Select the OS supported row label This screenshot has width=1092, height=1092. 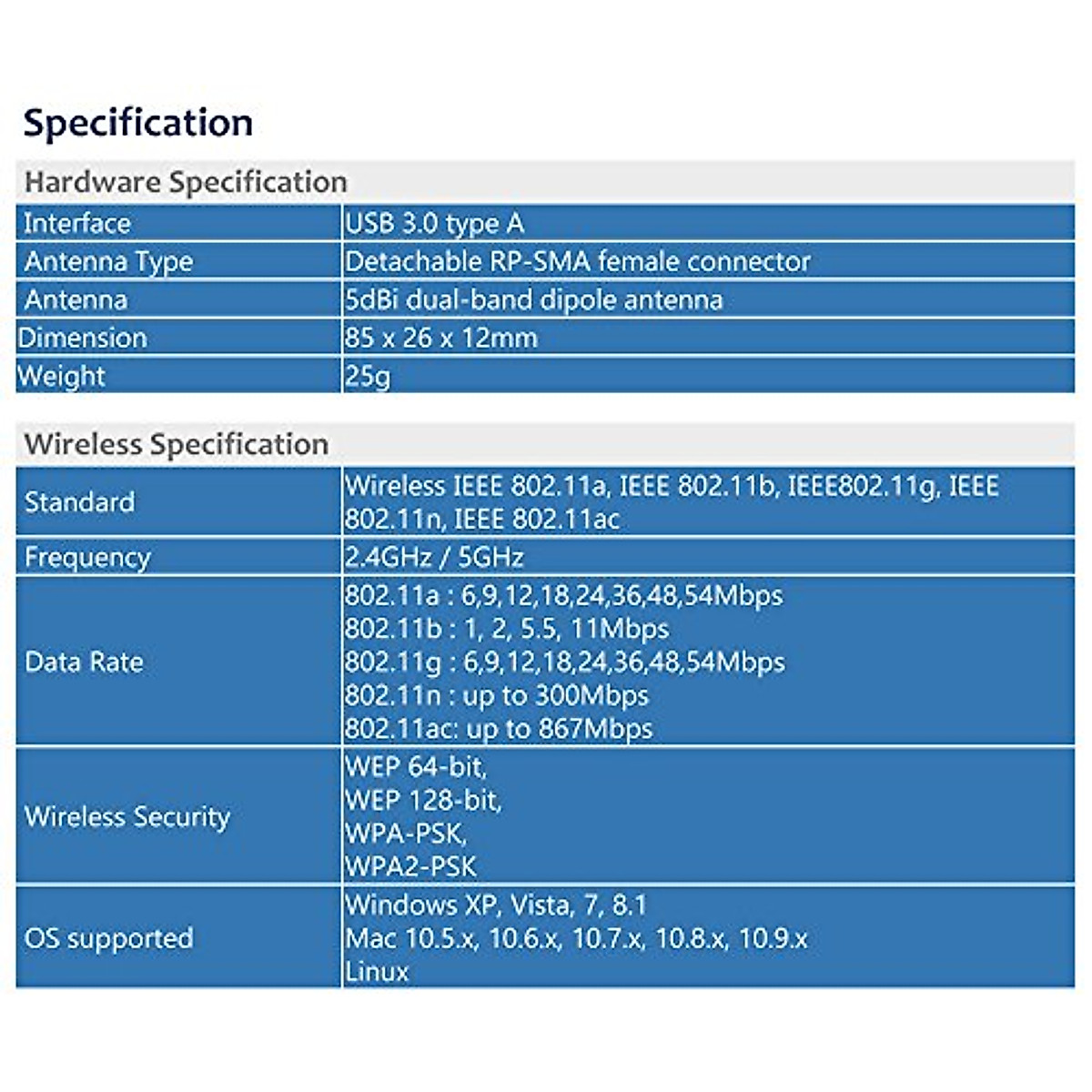108,938
